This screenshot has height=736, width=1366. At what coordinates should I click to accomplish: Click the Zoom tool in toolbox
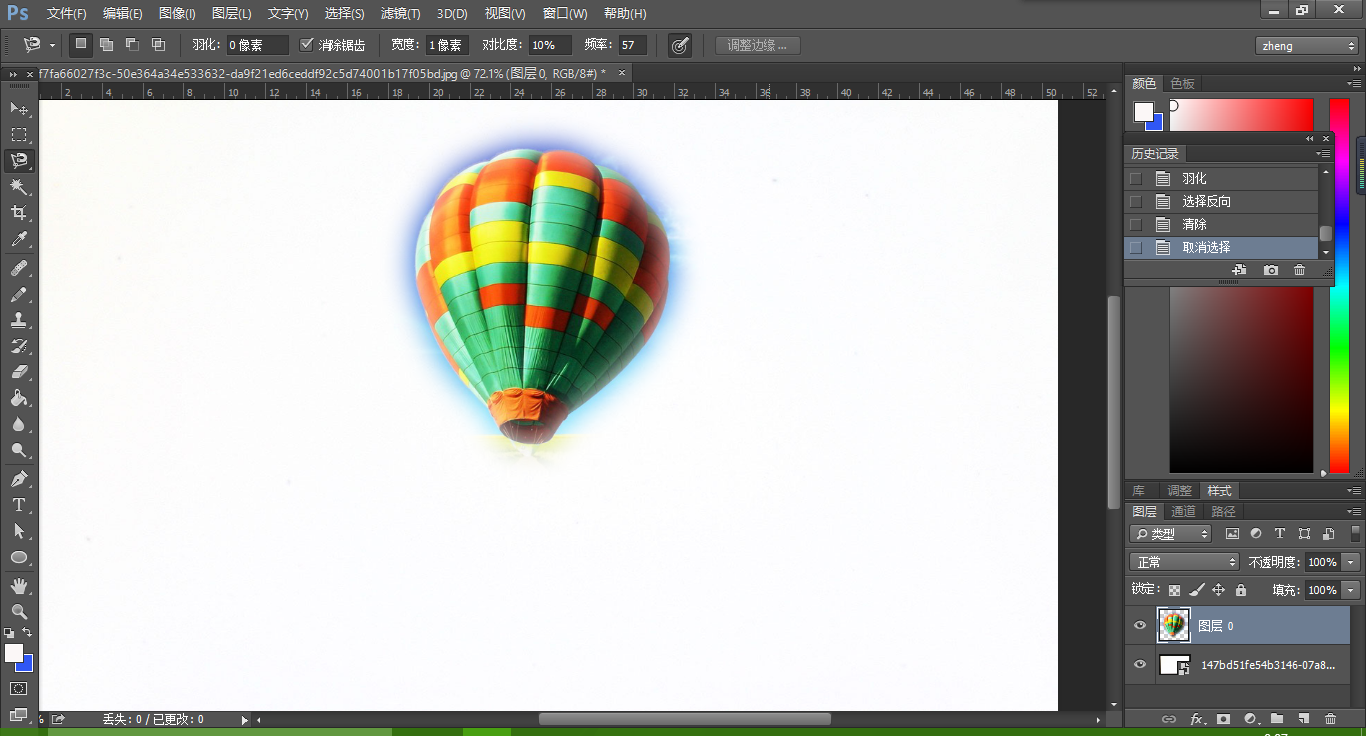click(x=18, y=611)
